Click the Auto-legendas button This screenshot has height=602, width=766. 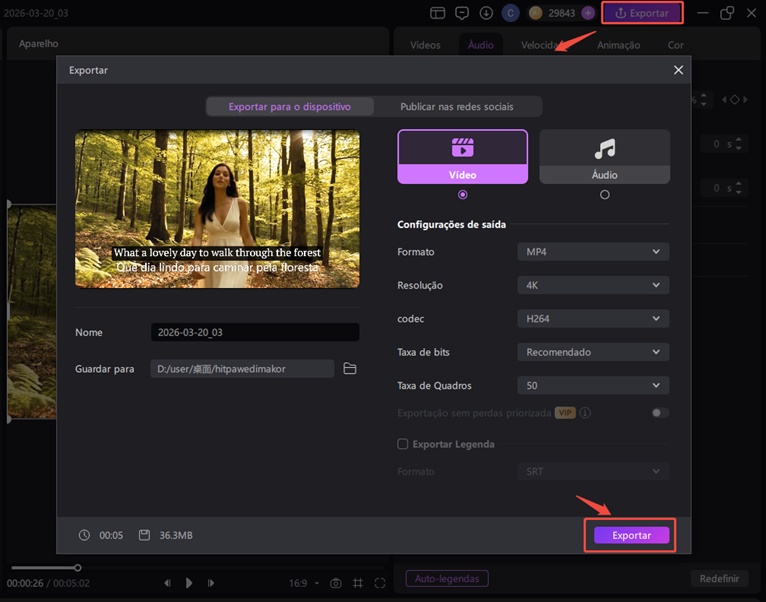click(x=447, y=579)
